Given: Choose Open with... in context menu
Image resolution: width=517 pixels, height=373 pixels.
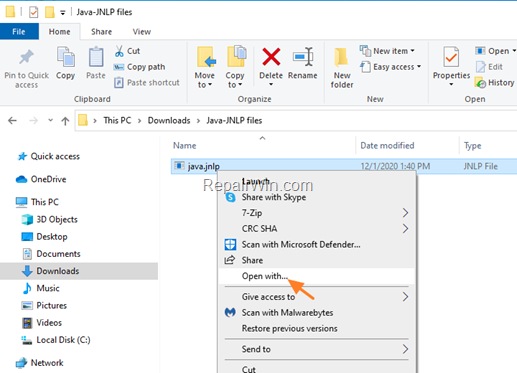Looking at the screenshot, I should tap(316, 276).
